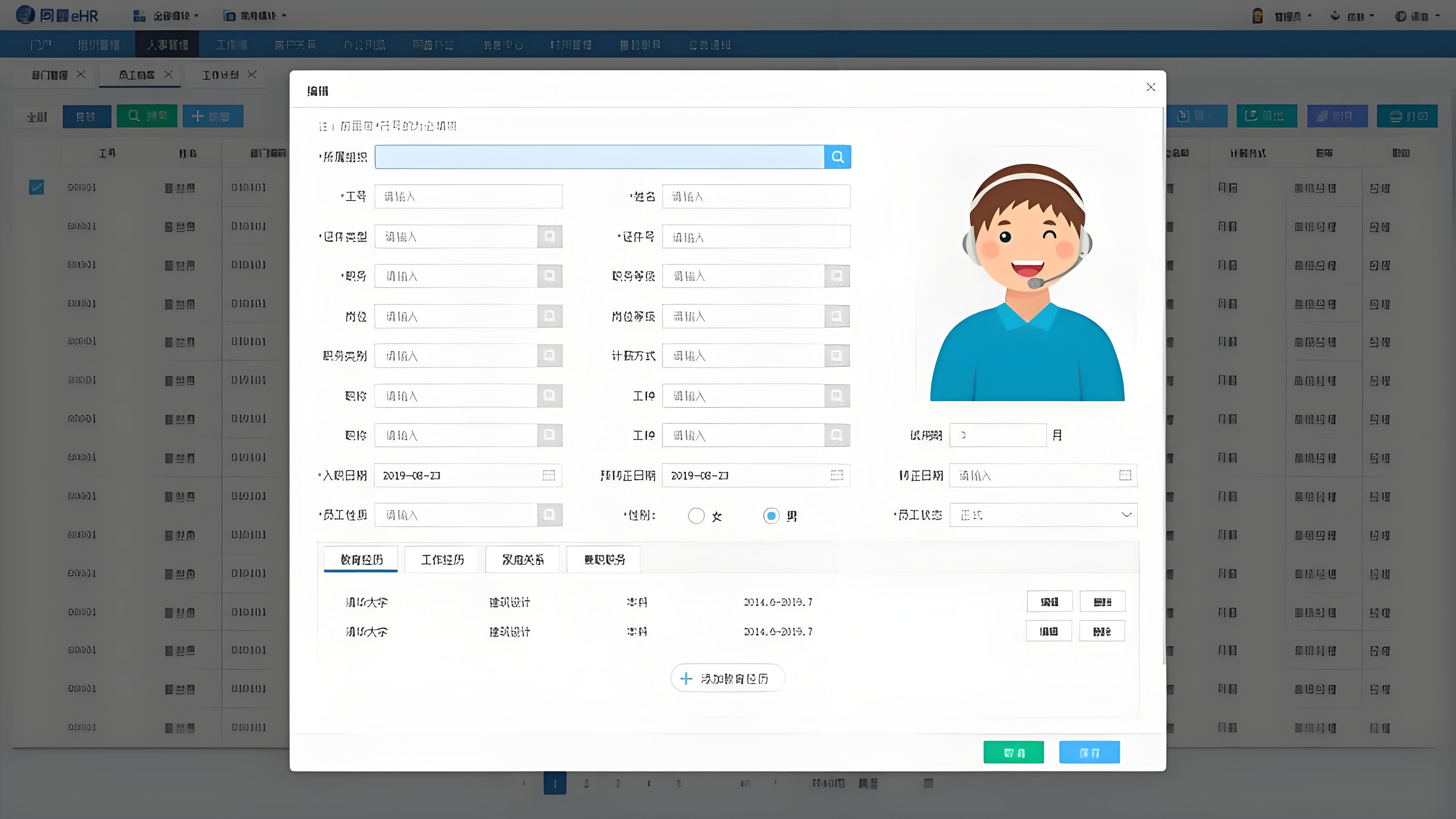Click the teal export button behind the dialog

[1267, 116]
